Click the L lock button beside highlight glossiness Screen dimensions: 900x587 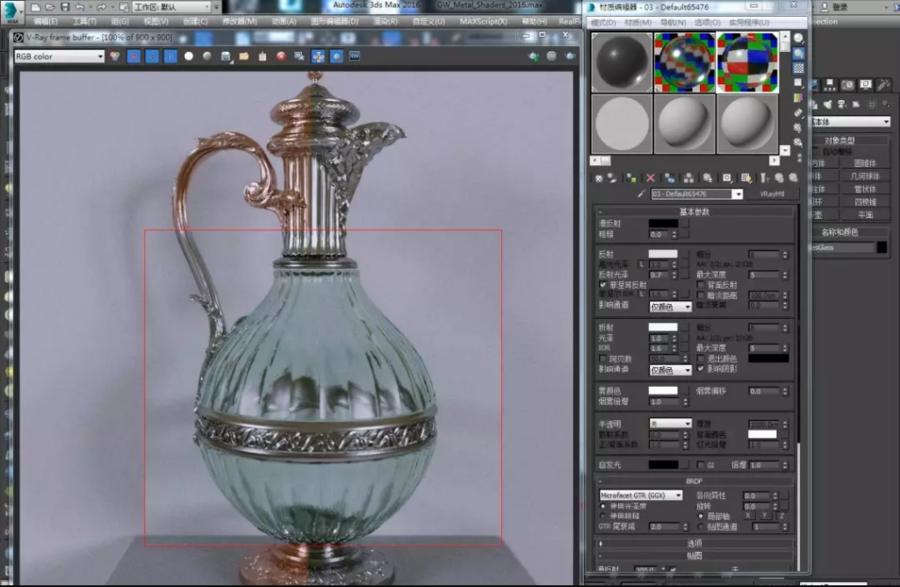pyautogui.click(x=642, y=265)
